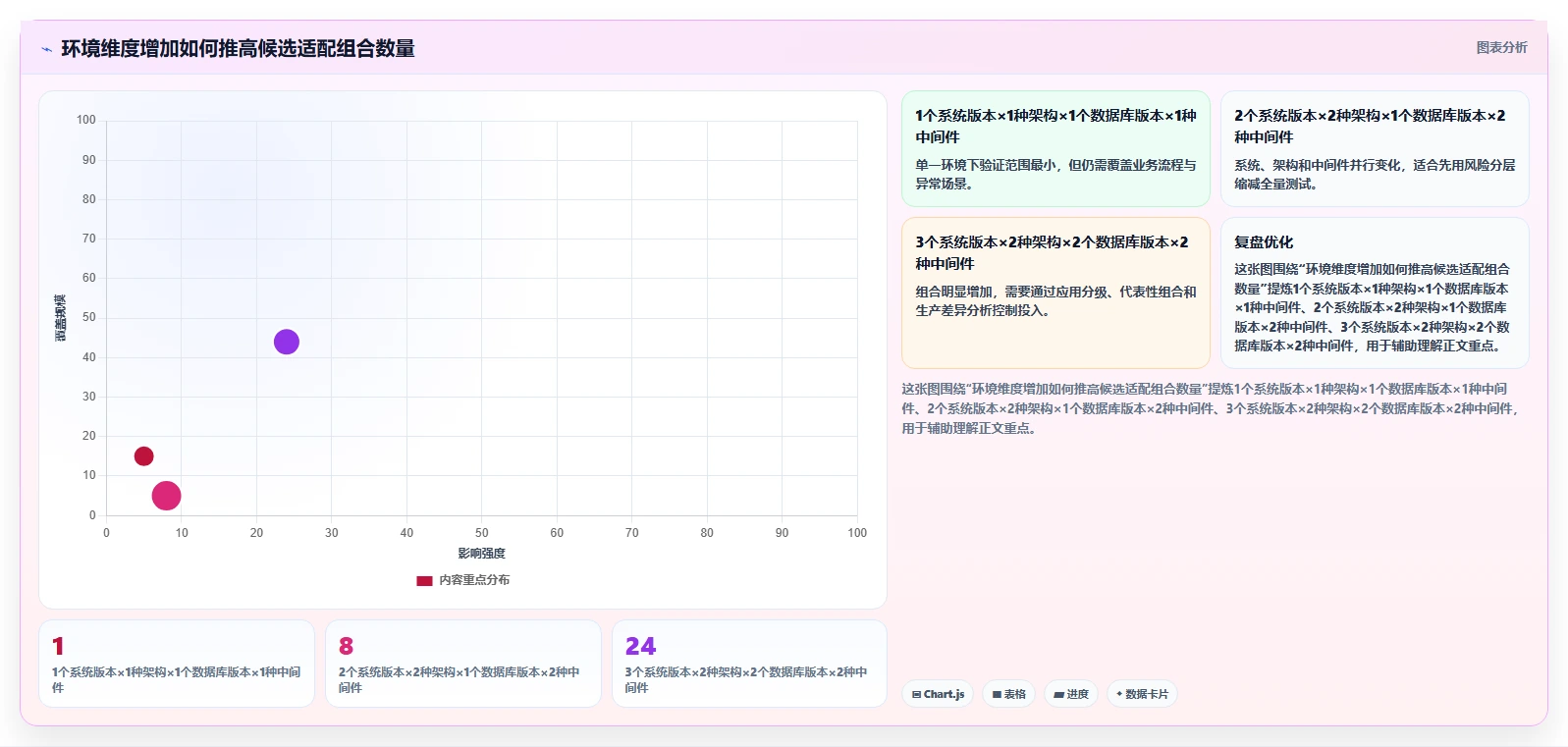
Task: Click the rotated y-axis title of the chart
Action: tap(60, 318)
